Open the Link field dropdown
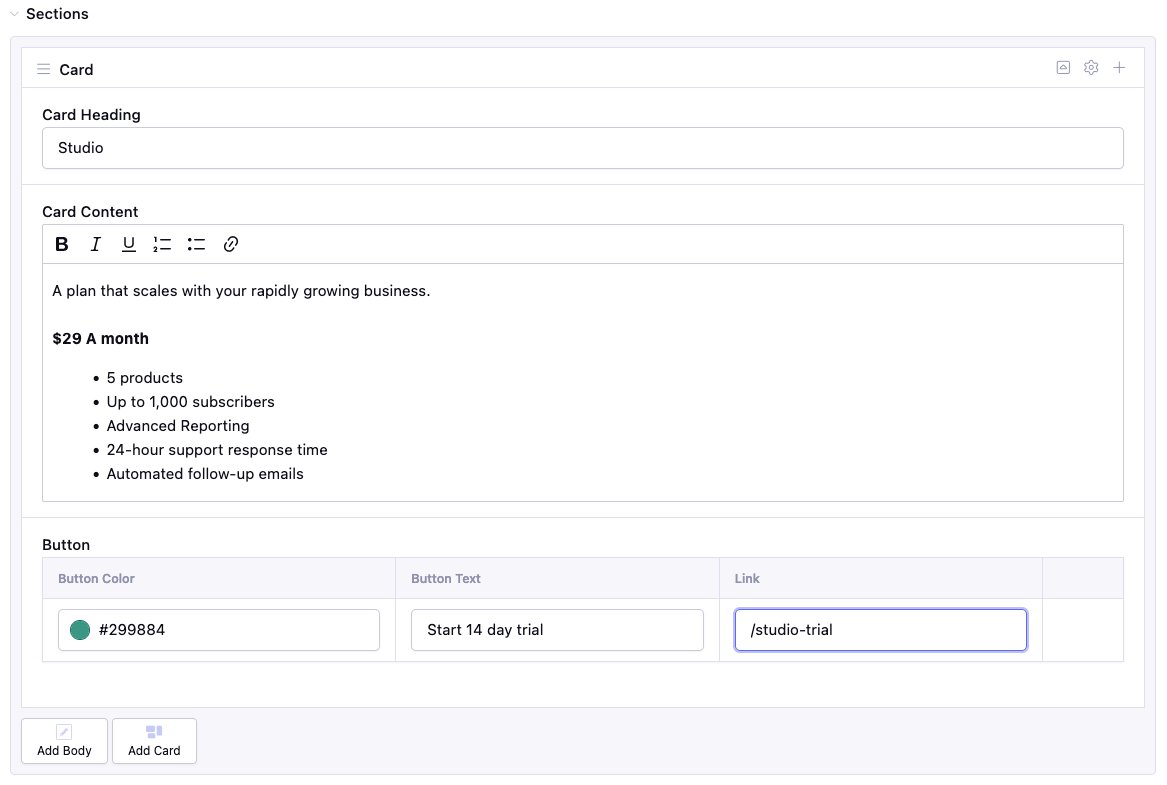This screenshot has width=1167, height=785. coord(880,630)
